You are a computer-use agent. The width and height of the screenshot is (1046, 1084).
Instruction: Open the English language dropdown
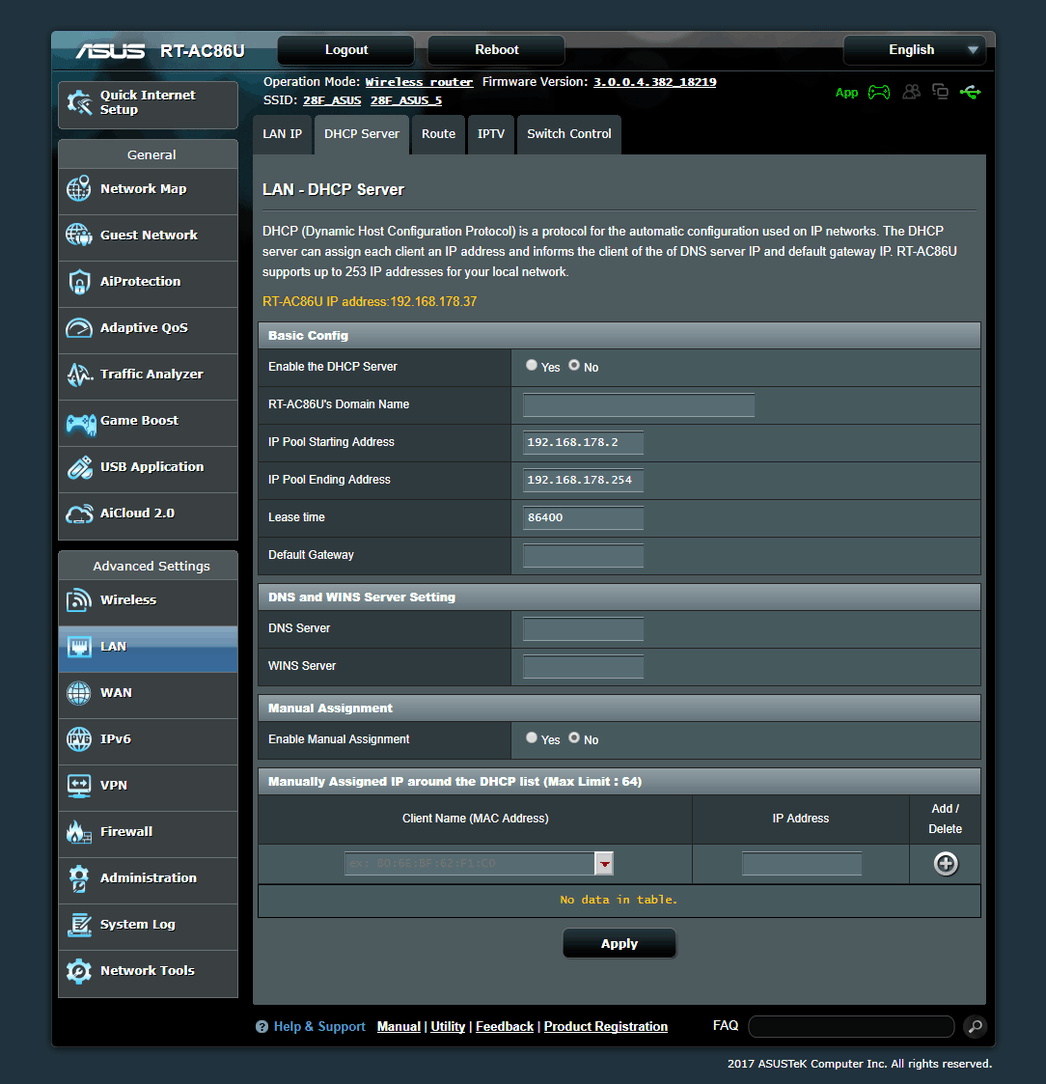coord(915,50)
